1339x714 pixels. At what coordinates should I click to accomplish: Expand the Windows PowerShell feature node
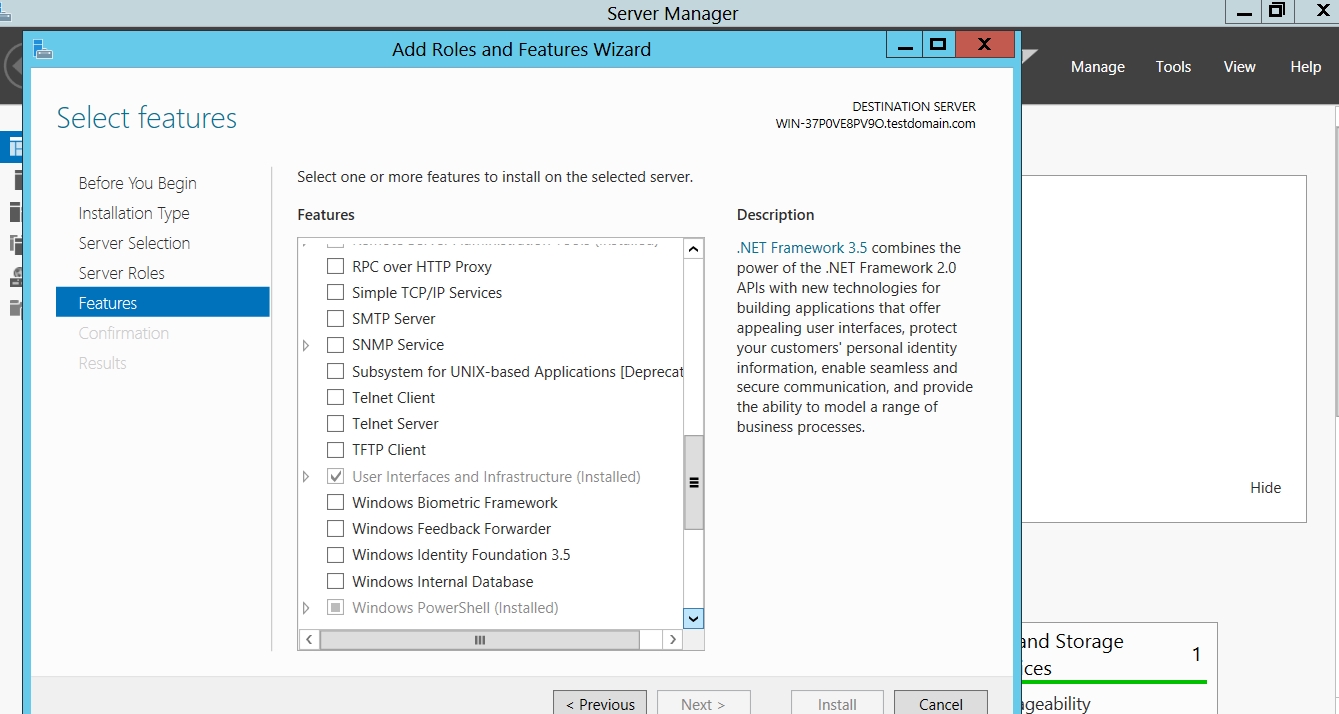[x=307, y=608]
